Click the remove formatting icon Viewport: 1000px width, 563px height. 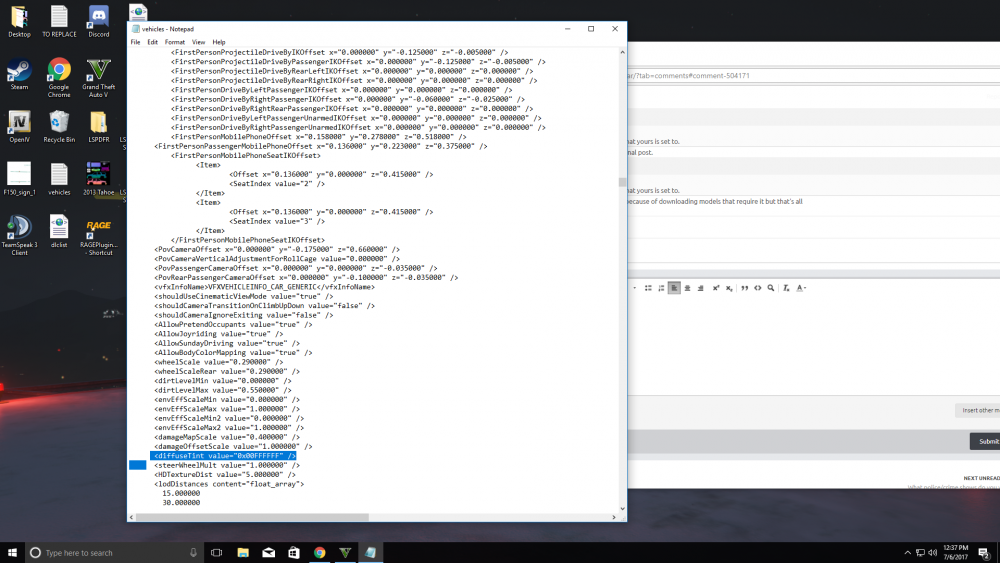786,288
